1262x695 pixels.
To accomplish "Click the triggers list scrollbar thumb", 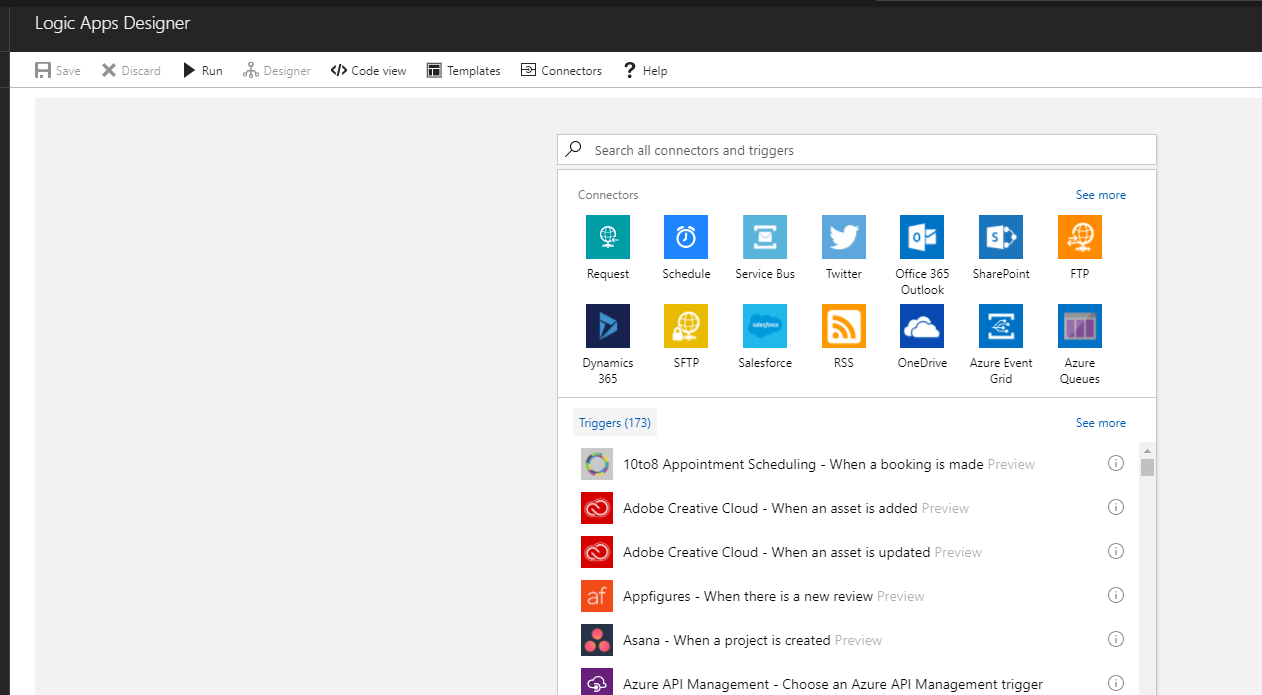I will [1148, 467].
